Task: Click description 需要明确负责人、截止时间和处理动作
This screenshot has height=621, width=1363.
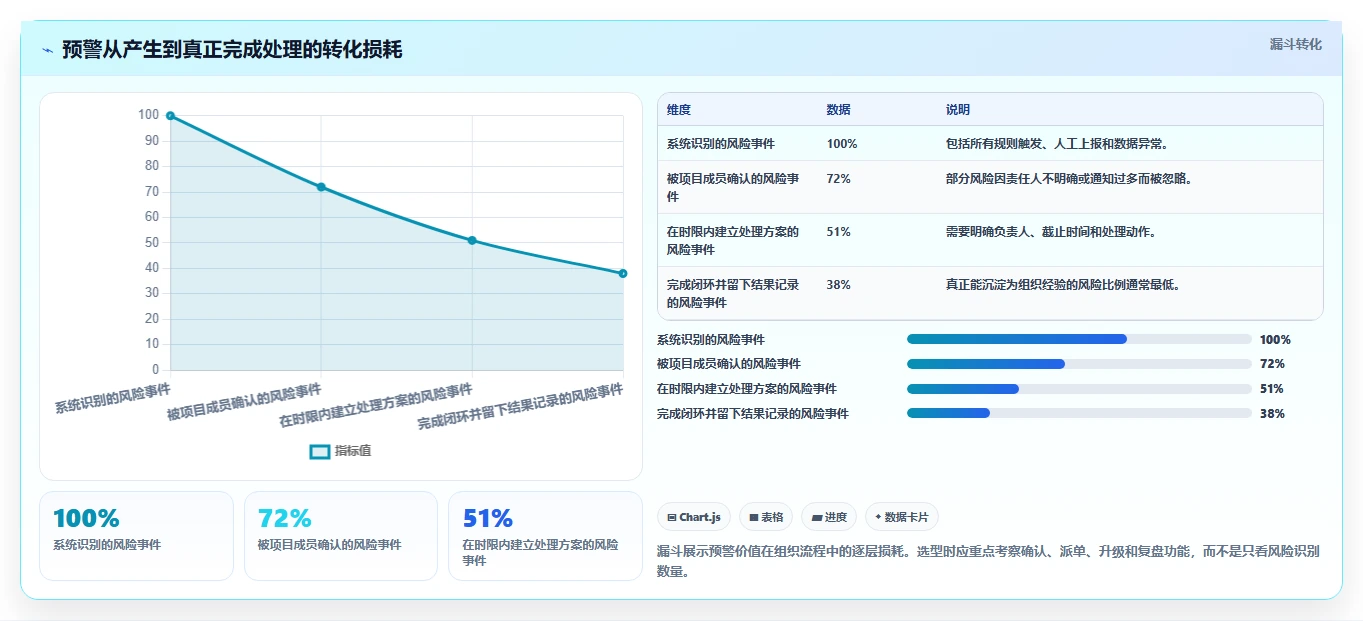Action: point(1052,232)
